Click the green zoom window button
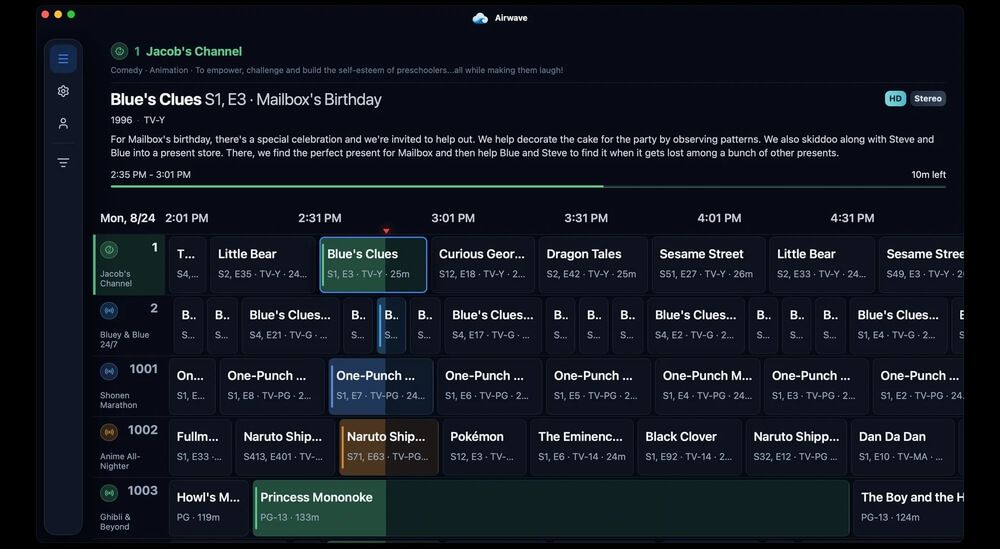 [x=71, y=14]
